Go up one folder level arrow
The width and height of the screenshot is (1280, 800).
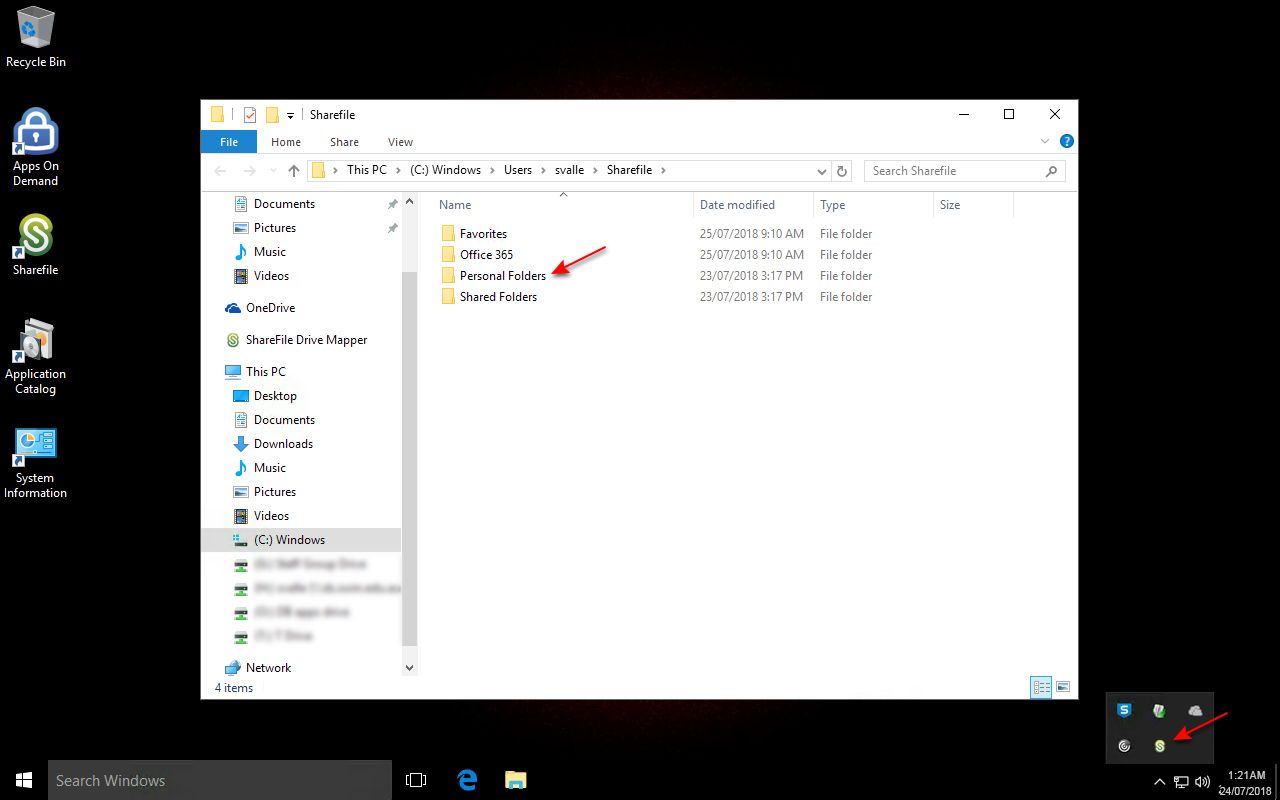[x=293, y=171]
